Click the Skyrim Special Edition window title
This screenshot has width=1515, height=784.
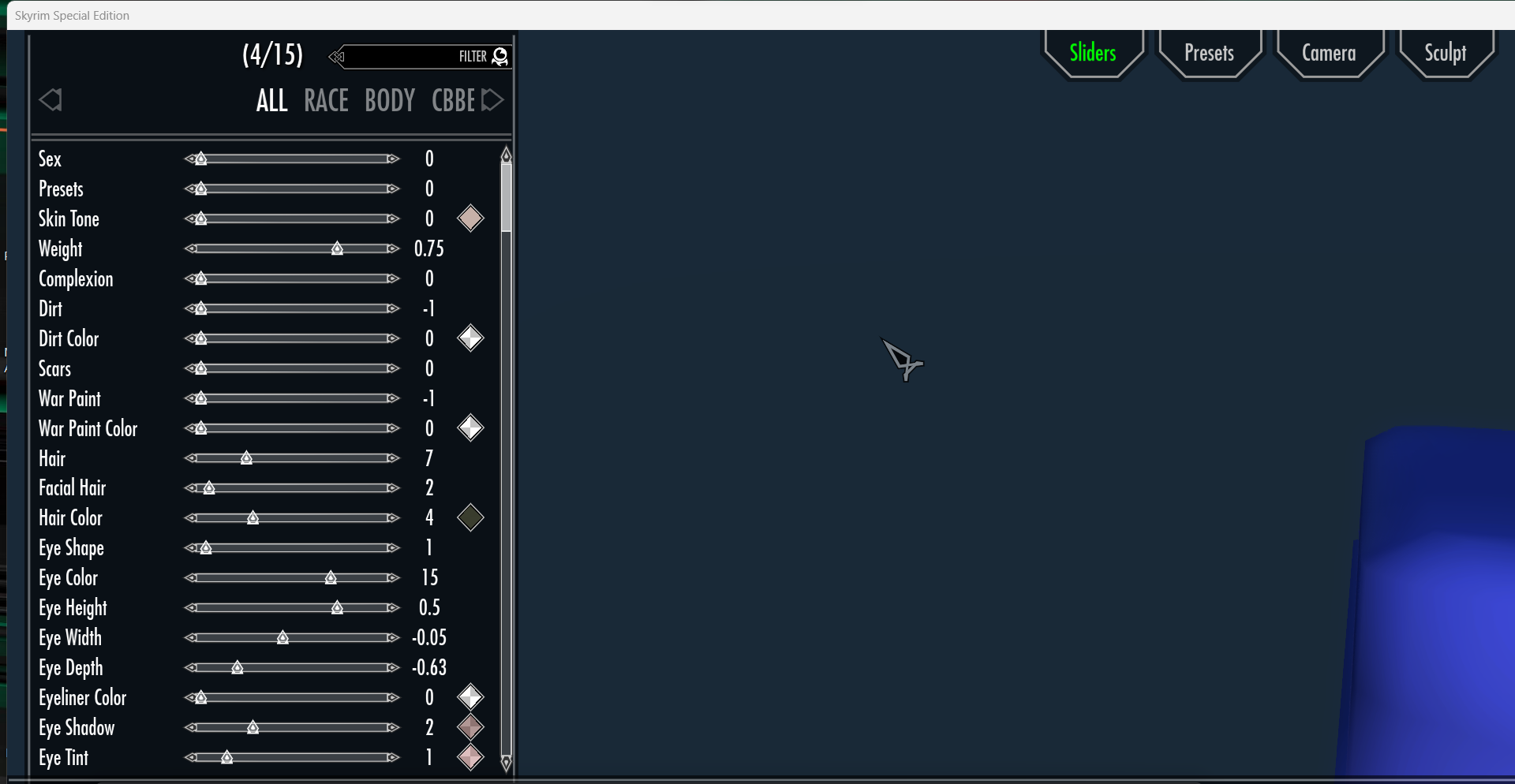72,16
